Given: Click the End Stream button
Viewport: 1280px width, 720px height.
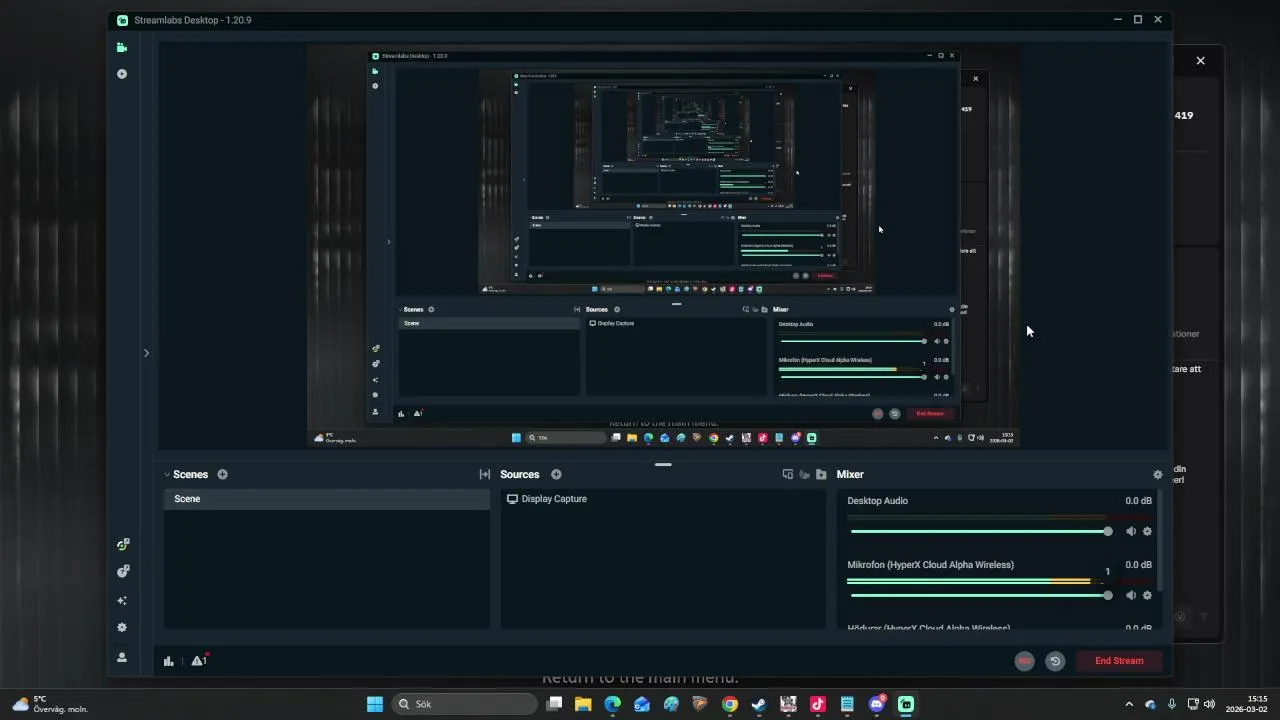Looking at the screenshot, I should tap(1119, 661).
